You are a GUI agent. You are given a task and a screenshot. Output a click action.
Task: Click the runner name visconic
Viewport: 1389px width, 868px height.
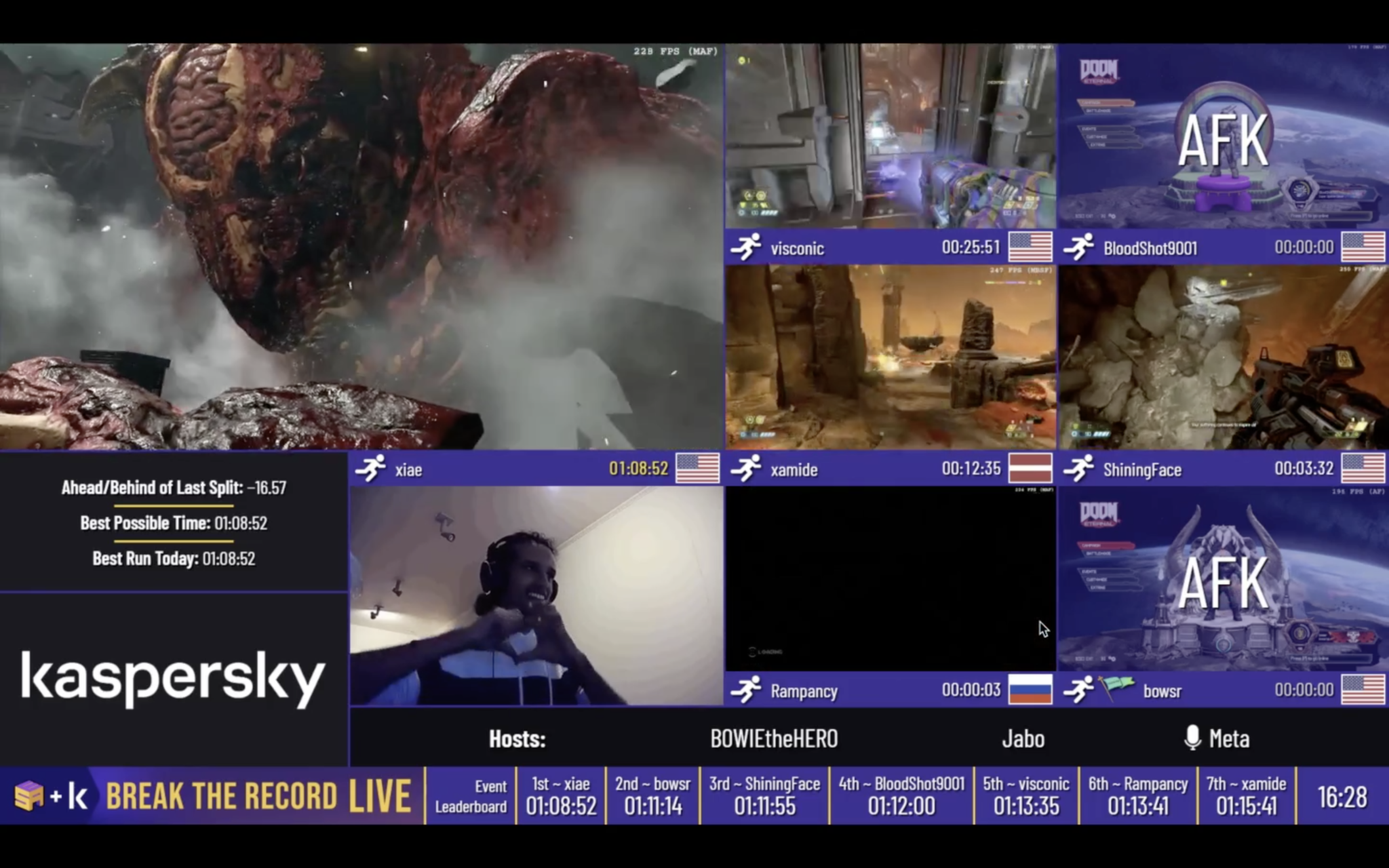pyautogui.click(x=797, y=248)
